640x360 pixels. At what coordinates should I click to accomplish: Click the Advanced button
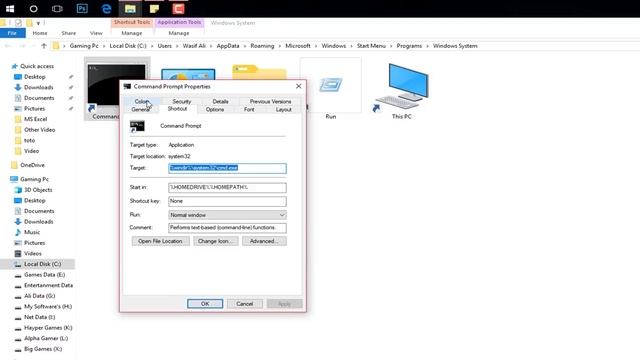click(x=264, y=241)
